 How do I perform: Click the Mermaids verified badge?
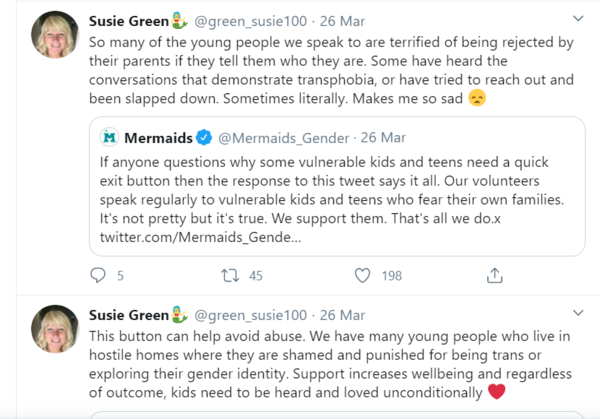(x=203, y=136)
